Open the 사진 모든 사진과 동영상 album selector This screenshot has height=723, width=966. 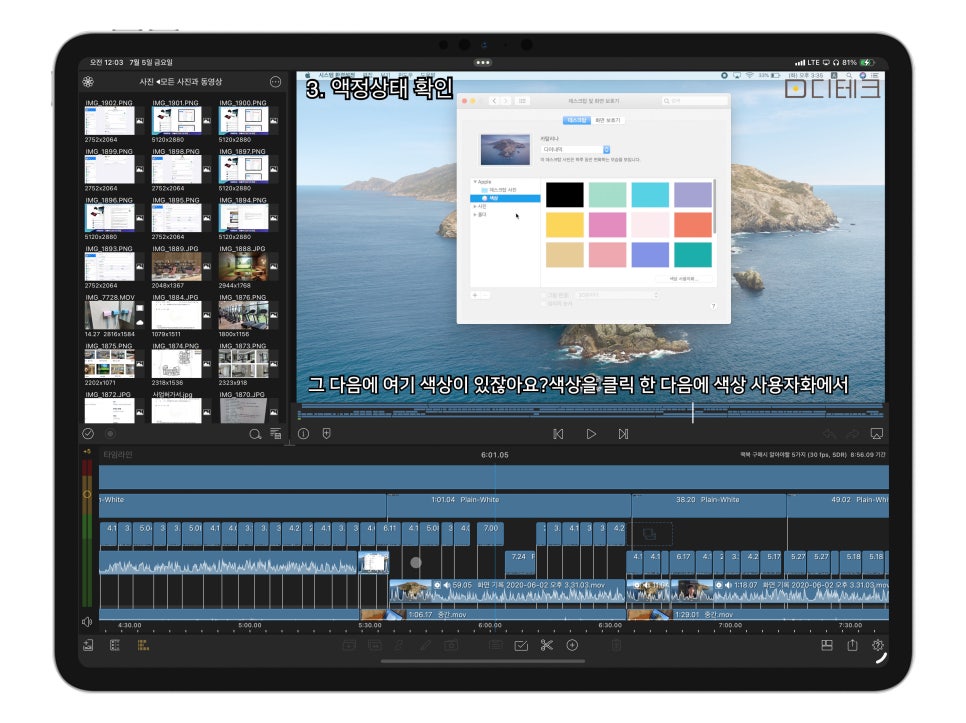[x=181, y=82]
